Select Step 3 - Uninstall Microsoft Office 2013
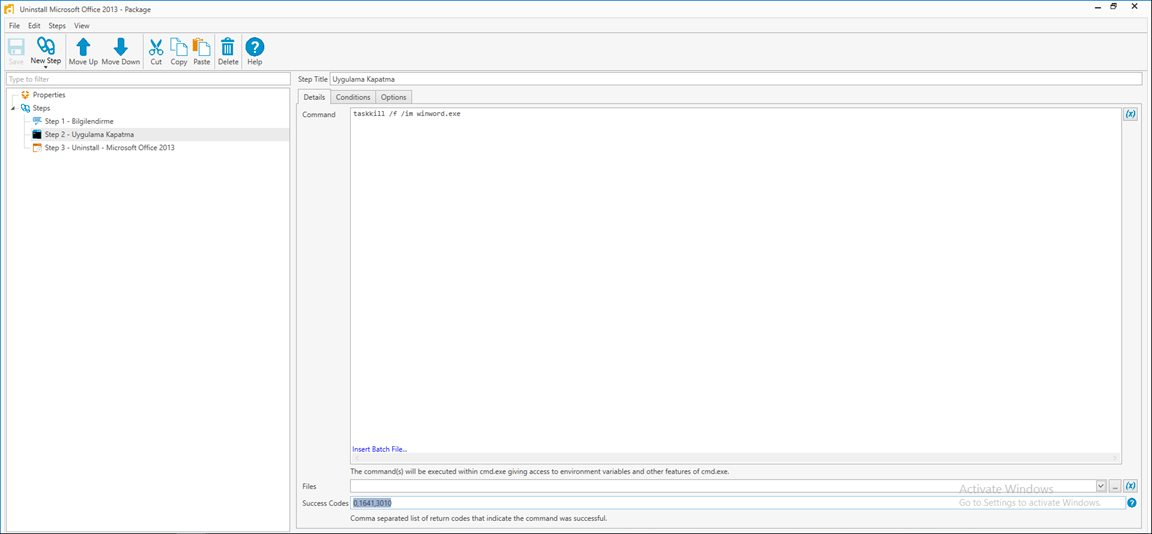 tap(109, 148)
